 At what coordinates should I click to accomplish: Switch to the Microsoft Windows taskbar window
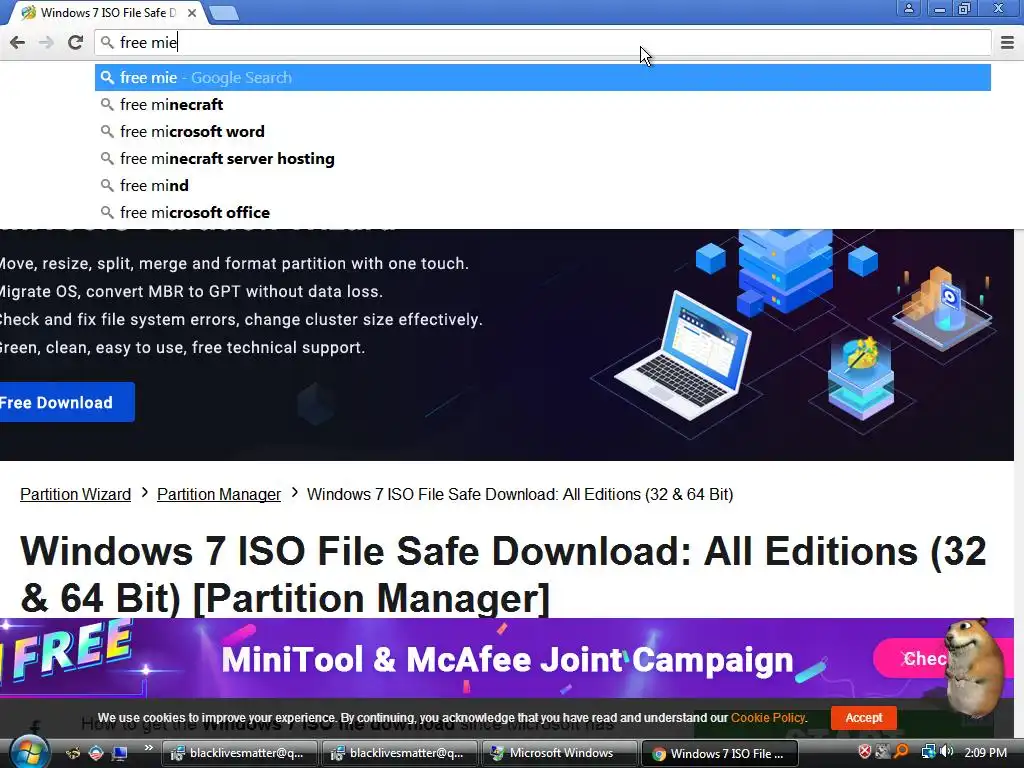coord(560,754)
